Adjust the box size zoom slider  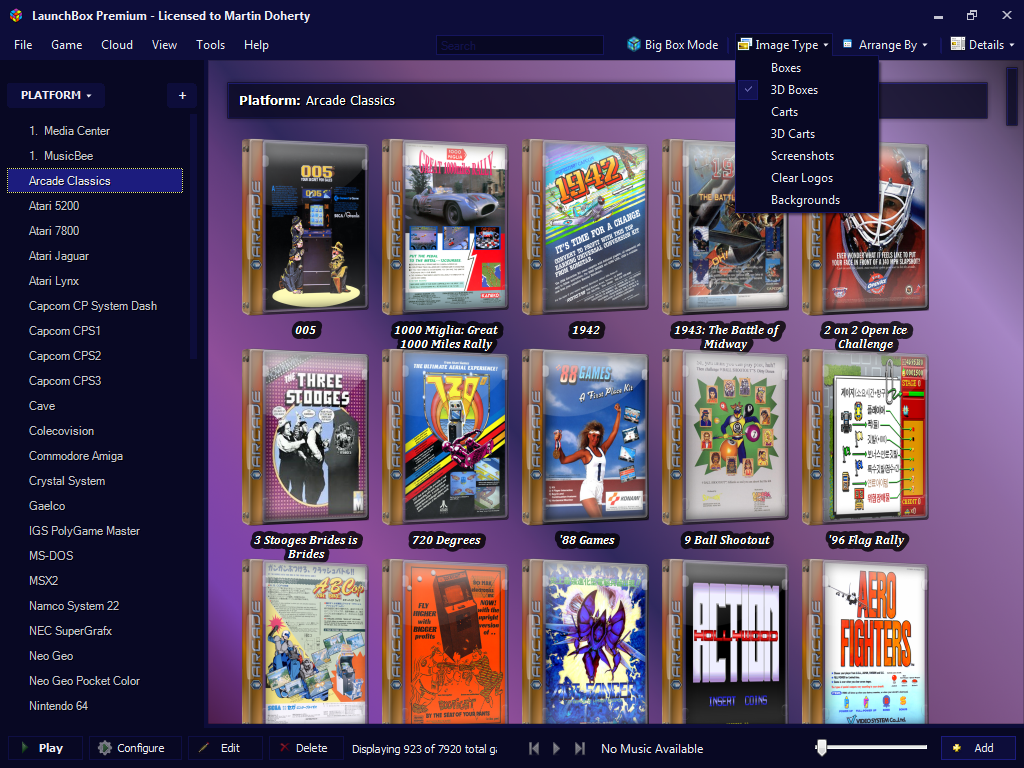coord(821,748)
